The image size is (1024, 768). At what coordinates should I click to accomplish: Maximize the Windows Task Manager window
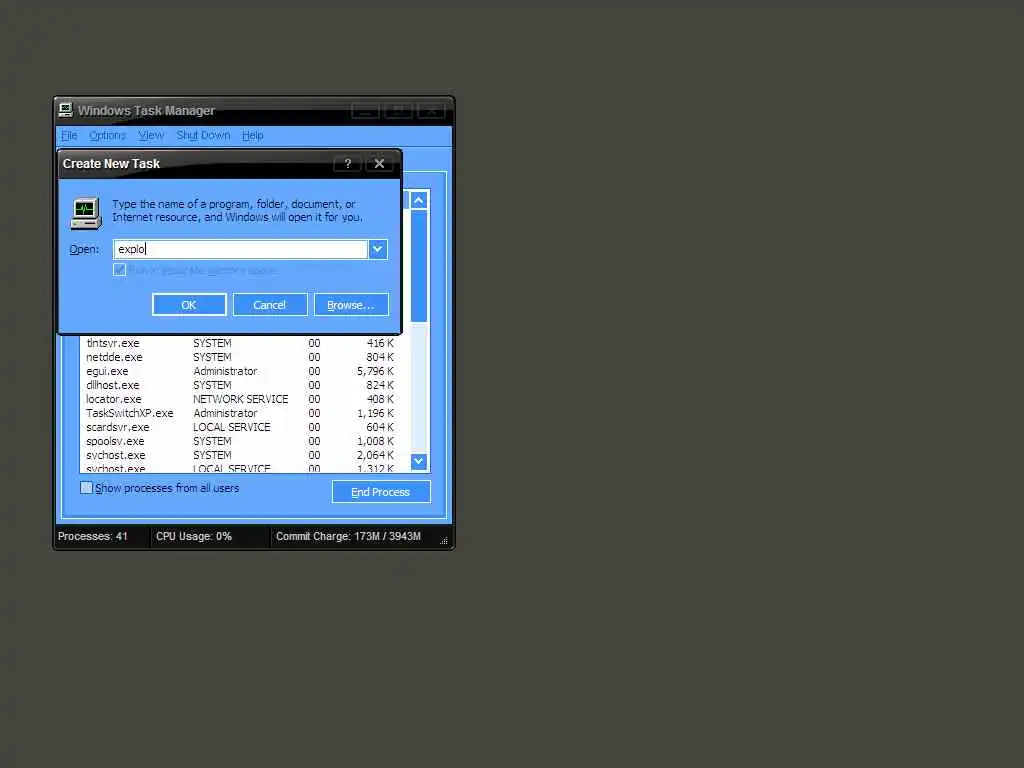click(398, 110)
